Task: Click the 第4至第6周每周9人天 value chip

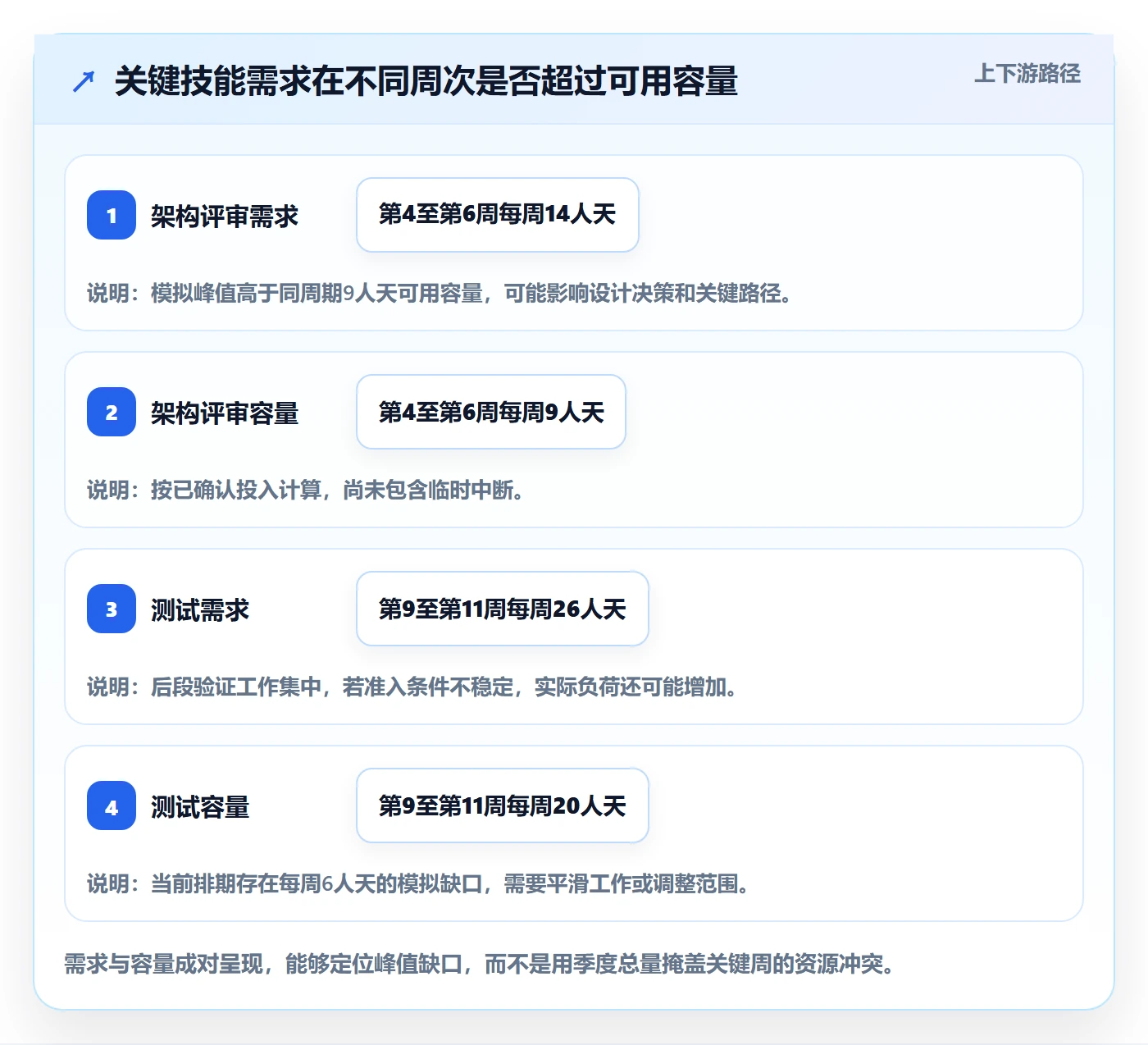Action: tap(491, 412)
